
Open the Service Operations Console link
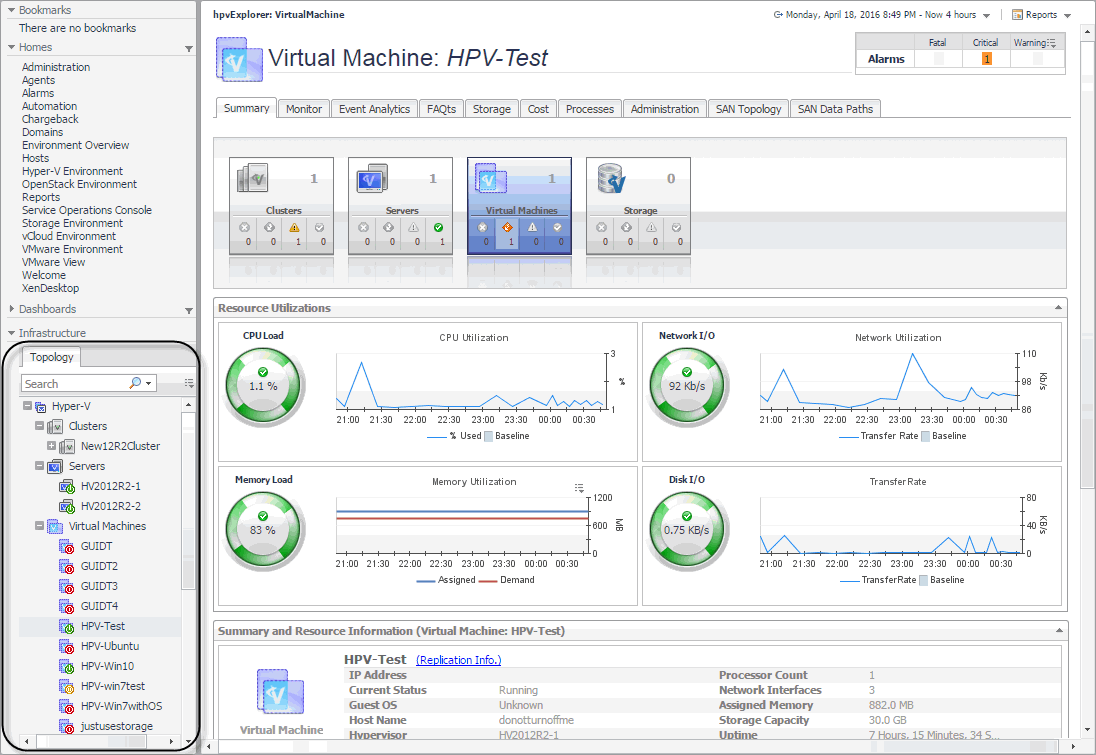[87, 210]
